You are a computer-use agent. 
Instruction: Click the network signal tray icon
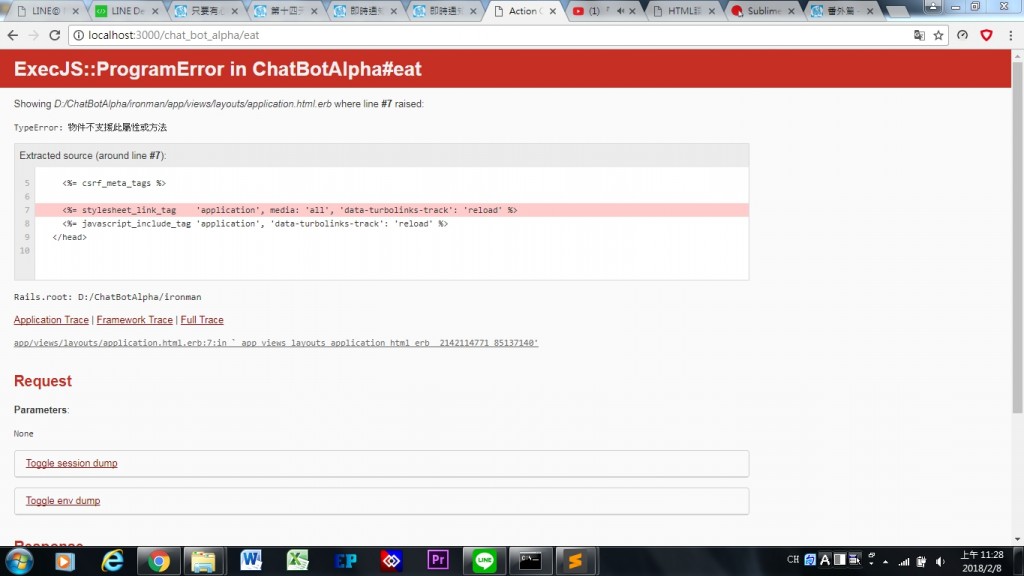click(904, 562)
